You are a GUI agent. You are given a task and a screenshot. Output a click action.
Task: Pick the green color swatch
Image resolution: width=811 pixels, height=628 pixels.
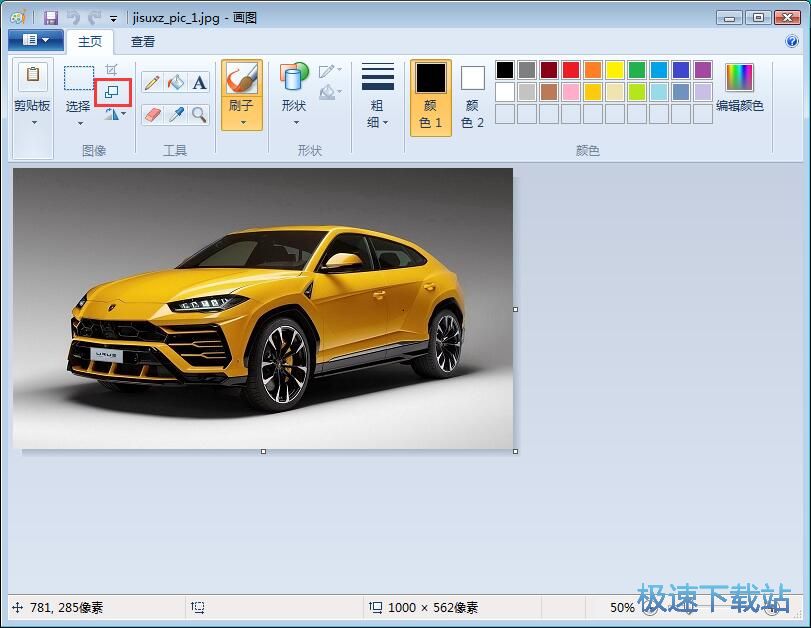tap(637, 70)
